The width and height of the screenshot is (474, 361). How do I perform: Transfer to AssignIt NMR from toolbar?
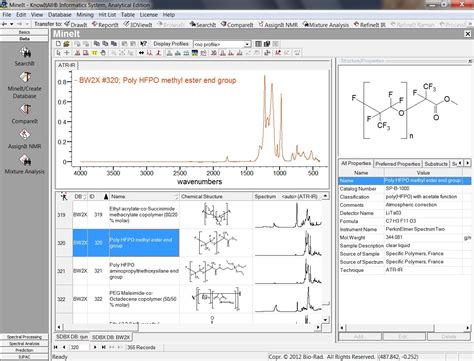(x=278, y=24)
